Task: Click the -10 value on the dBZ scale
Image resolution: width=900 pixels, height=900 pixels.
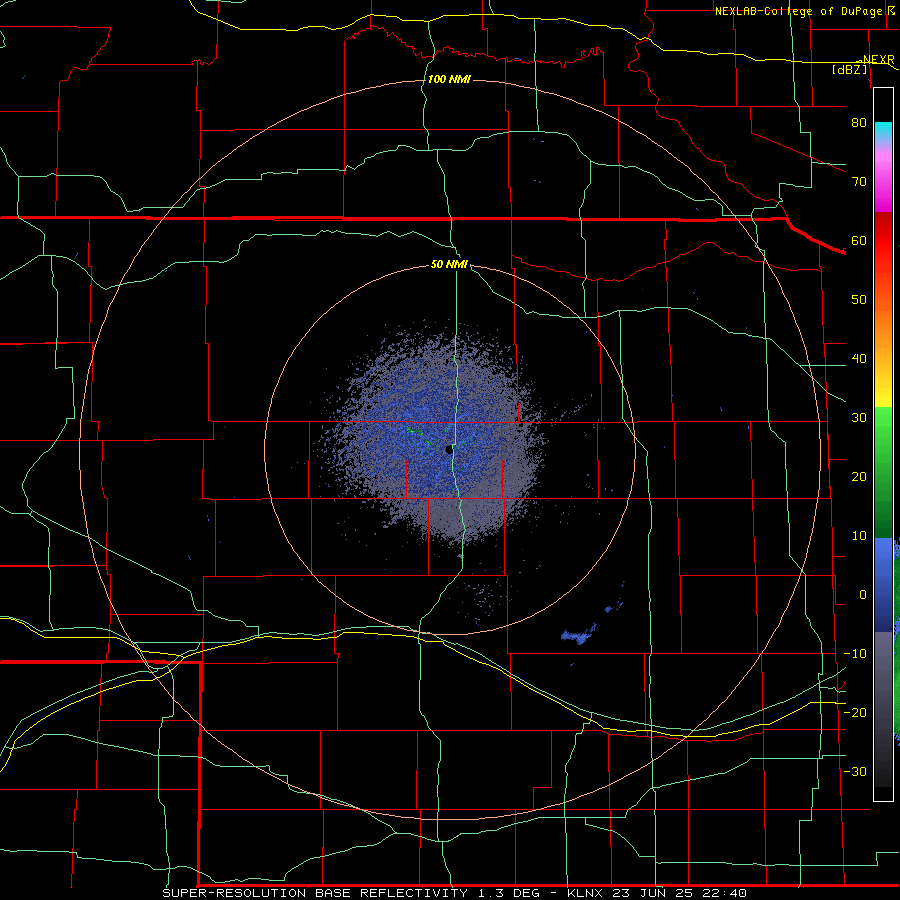Action: click(x=855, y=654)
